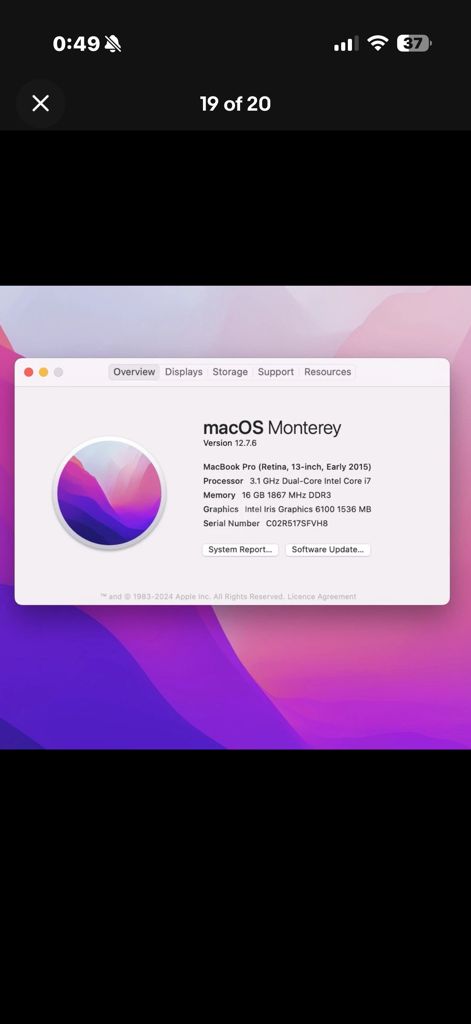Select the Support tab
471x1024 pixels.
tap(276, 372)
